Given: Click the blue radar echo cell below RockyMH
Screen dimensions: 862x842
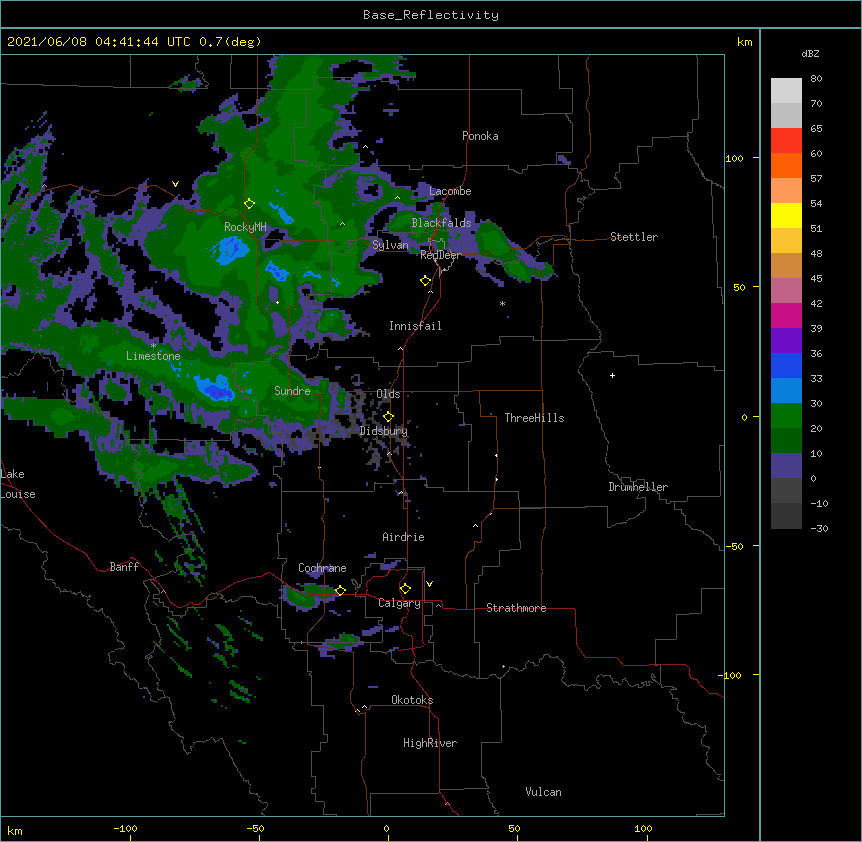Looking at the screenshot, I should pos(231,250).
